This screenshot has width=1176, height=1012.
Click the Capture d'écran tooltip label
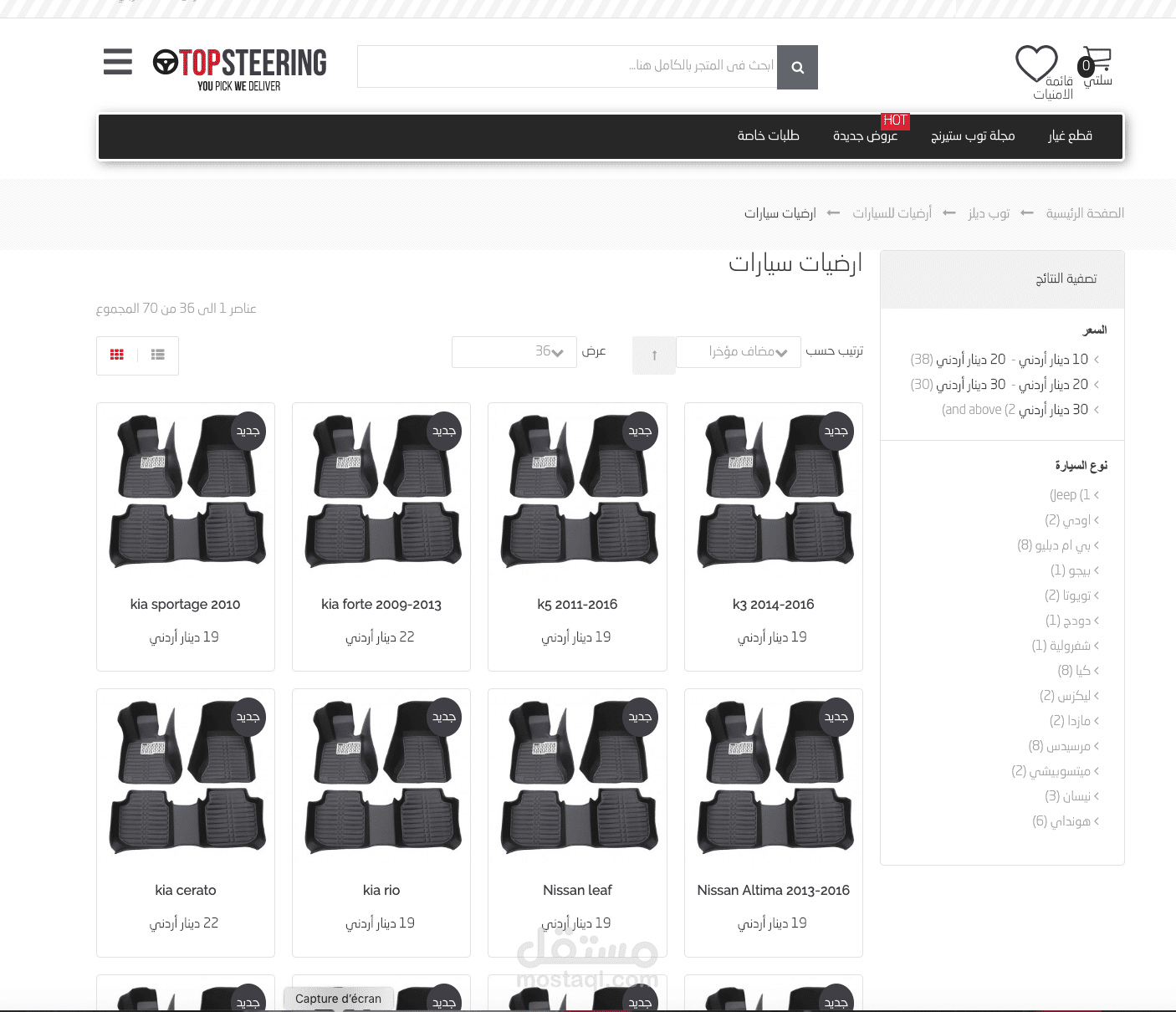point(338,999)
